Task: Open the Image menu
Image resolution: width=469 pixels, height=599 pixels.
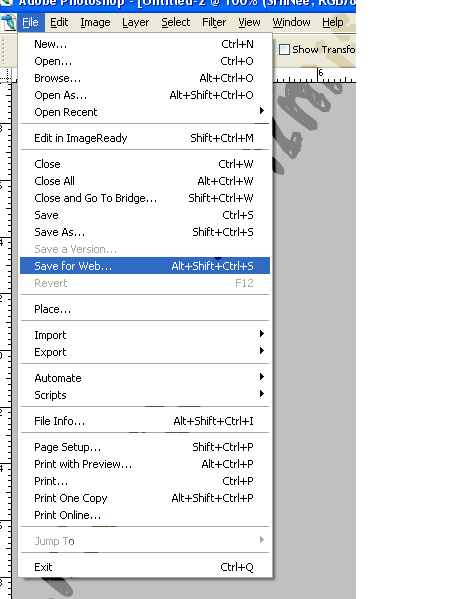Action: coord(95,23)
